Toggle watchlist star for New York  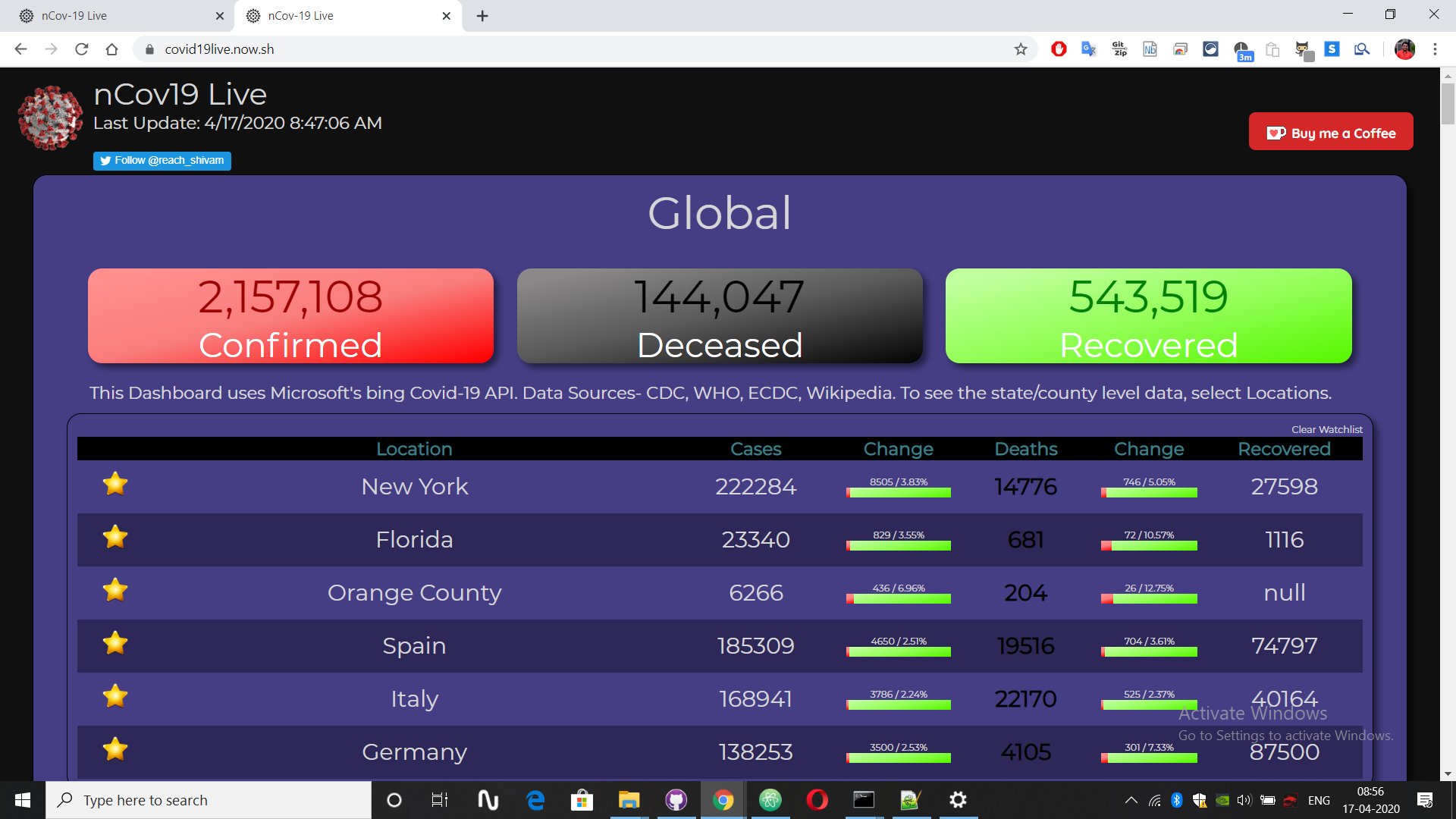[x=115, y=484]
